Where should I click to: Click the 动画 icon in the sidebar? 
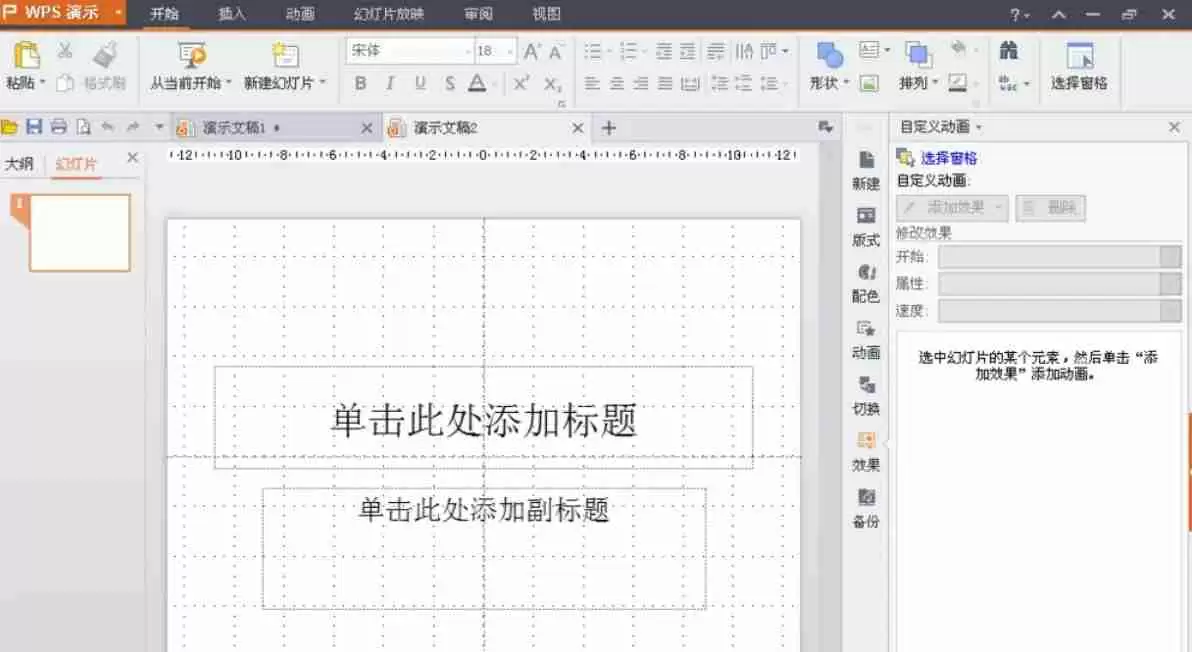click(865, 340)
